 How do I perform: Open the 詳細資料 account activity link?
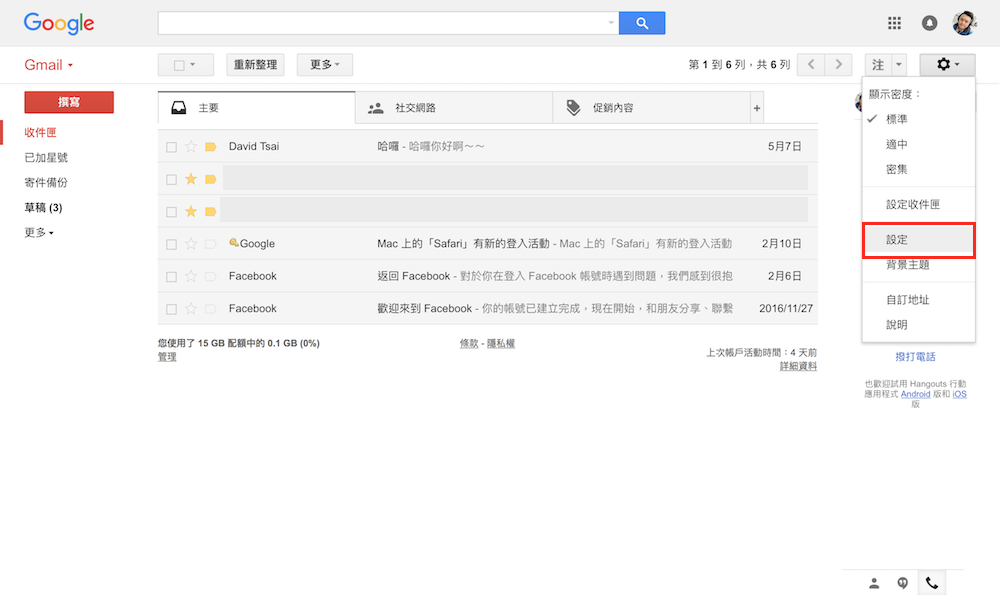798,367
